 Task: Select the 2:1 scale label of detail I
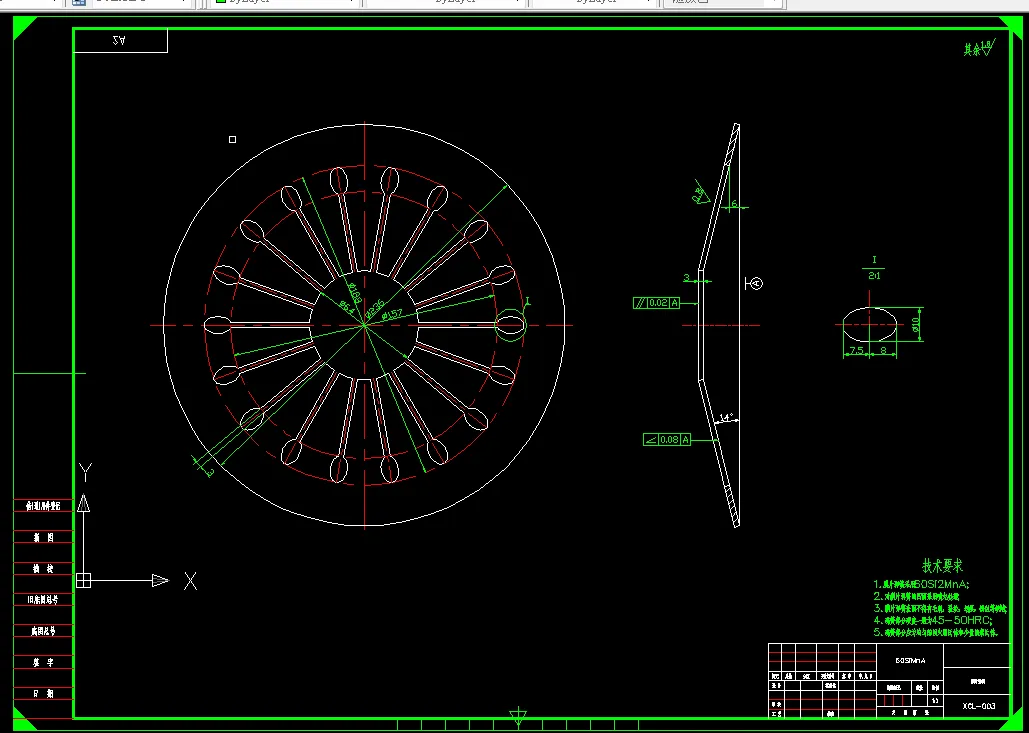point(874,276)
